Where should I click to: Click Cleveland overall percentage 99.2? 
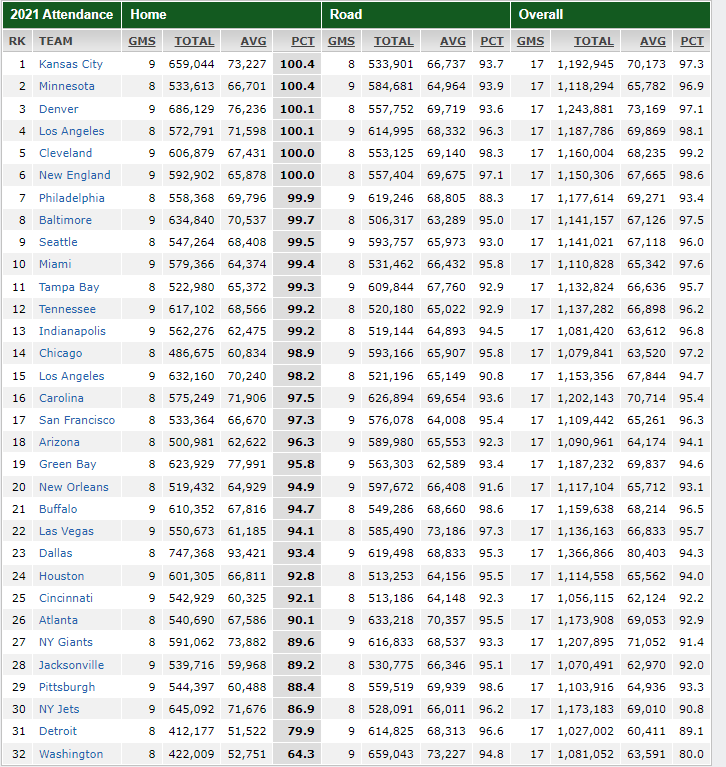pyautogui.click(x=691, y=153)
